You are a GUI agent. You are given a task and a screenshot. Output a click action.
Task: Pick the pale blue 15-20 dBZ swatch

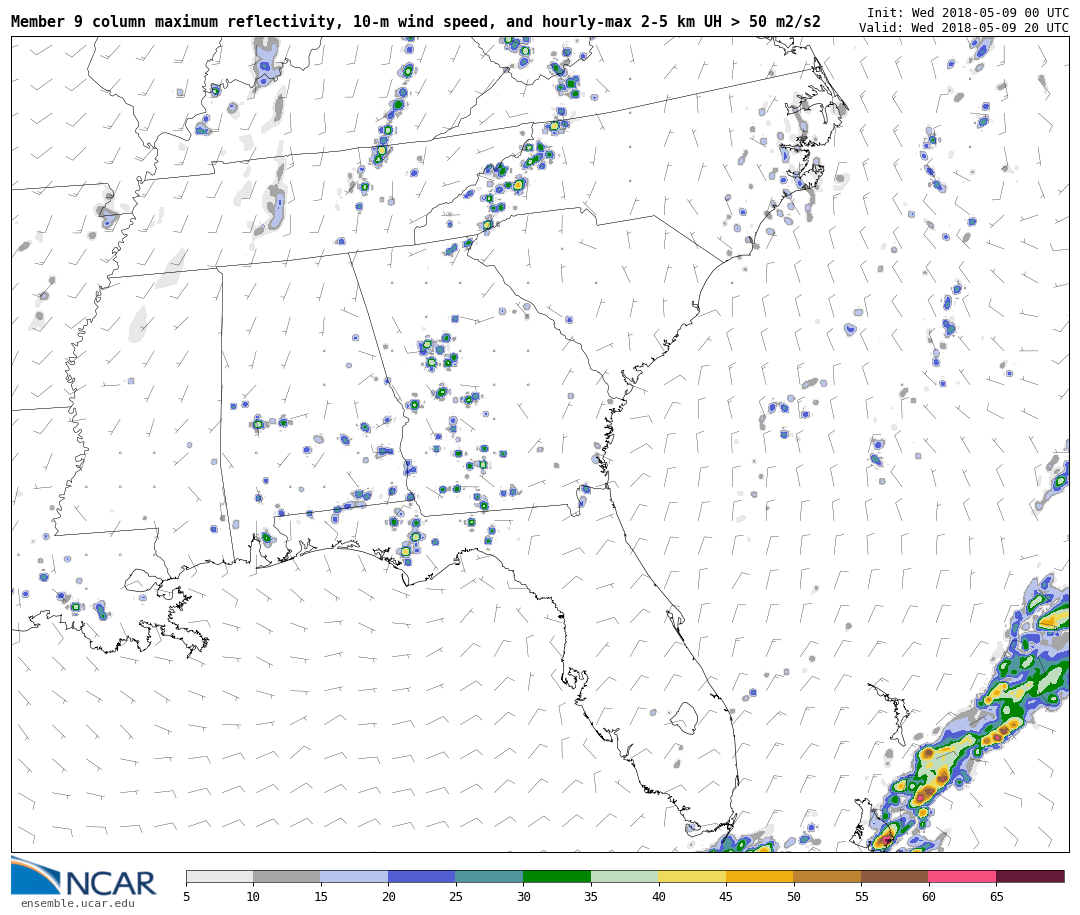pos(354,876)
